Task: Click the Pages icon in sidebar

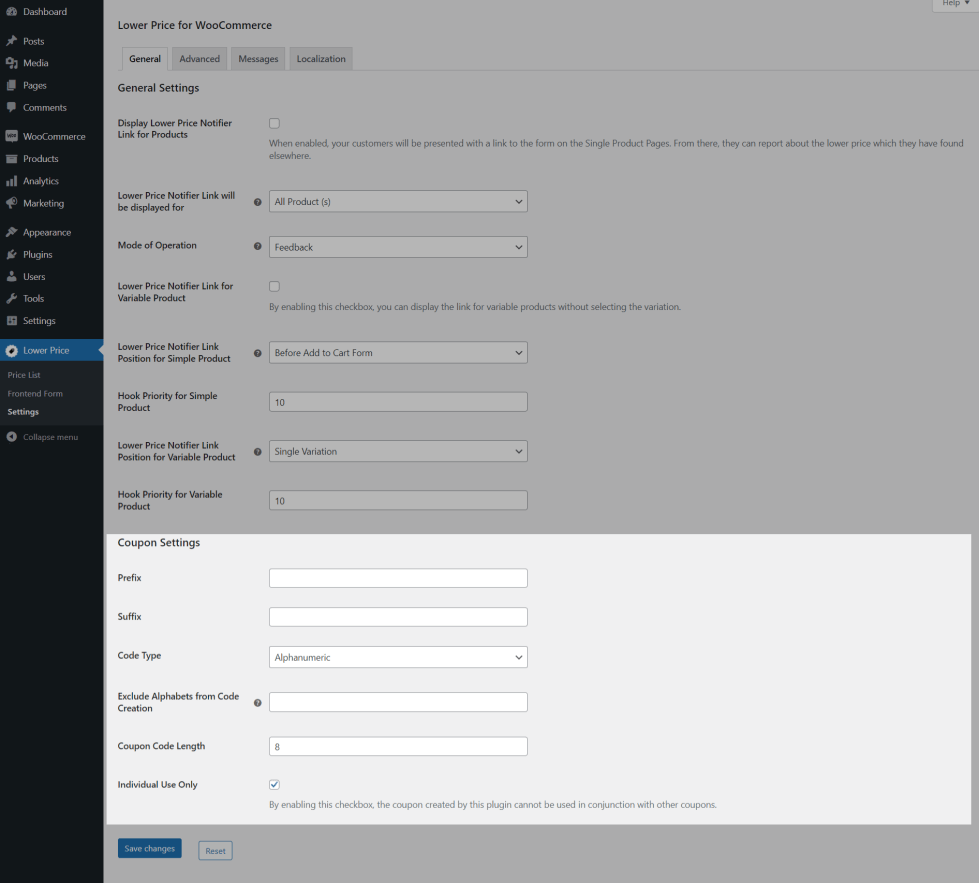Action: point(11,85)
